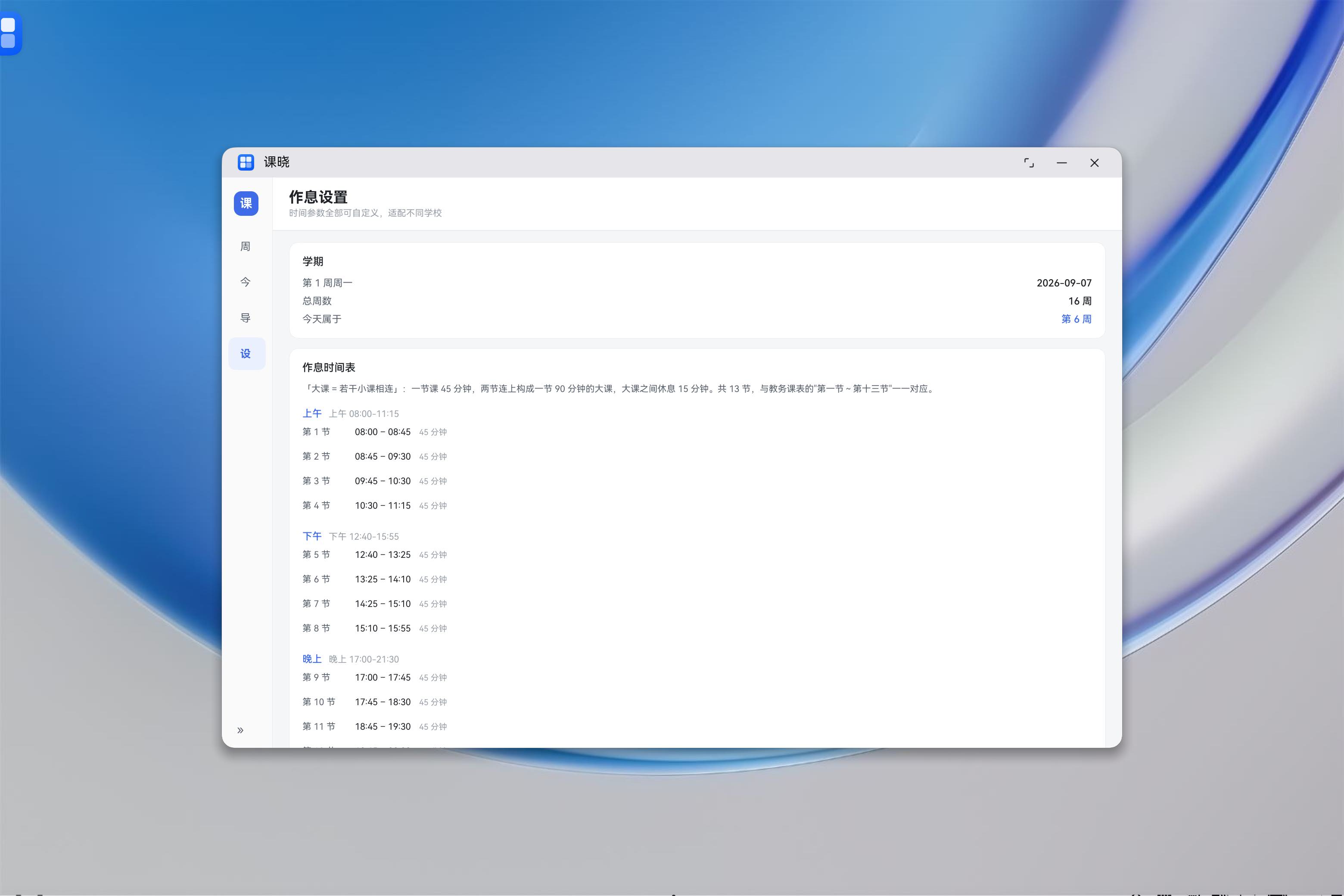Click period 8 time 15:10 – 15:55
Viewport: 1344px width, 896px height.
(x=383, y=628)
